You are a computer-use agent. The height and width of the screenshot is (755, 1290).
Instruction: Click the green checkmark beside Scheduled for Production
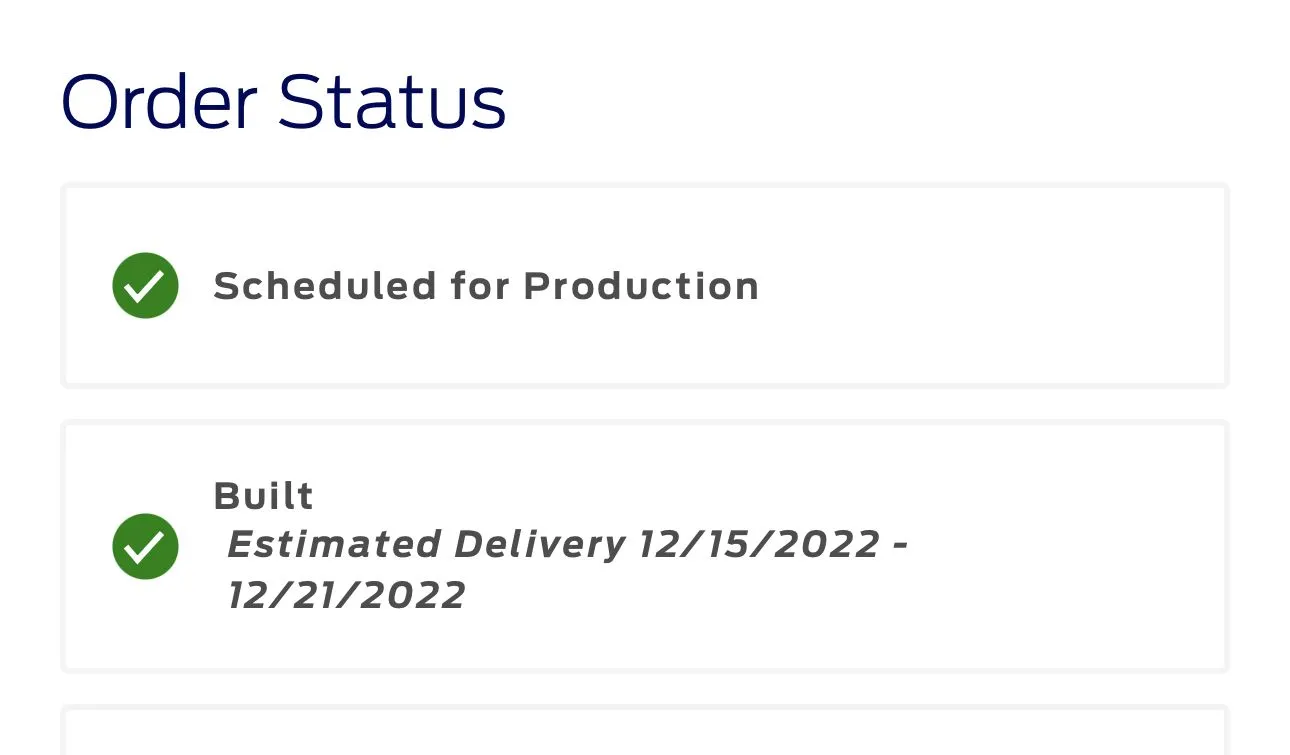(x=145, y=286)
